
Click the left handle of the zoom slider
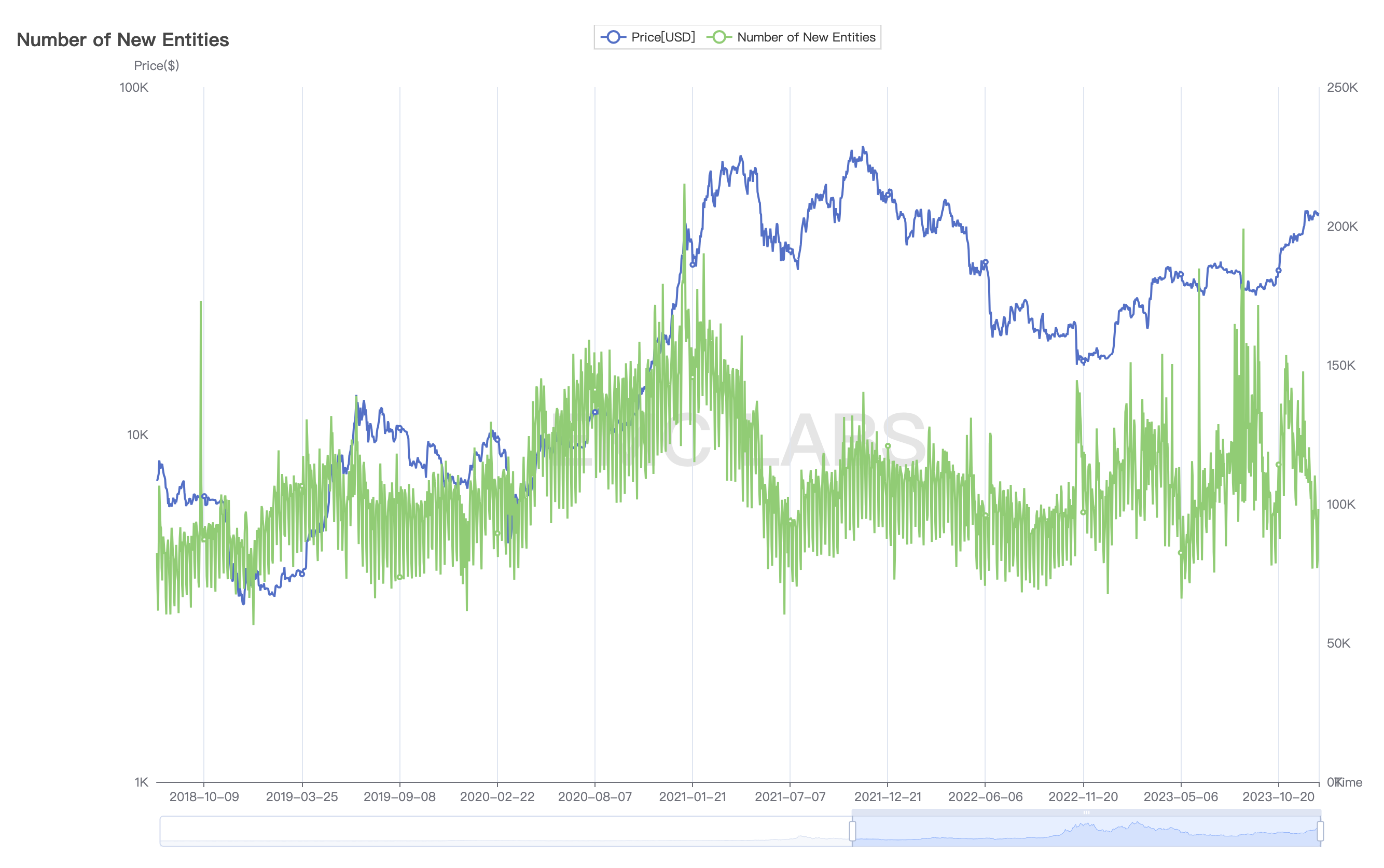click(x=852, y=831)
